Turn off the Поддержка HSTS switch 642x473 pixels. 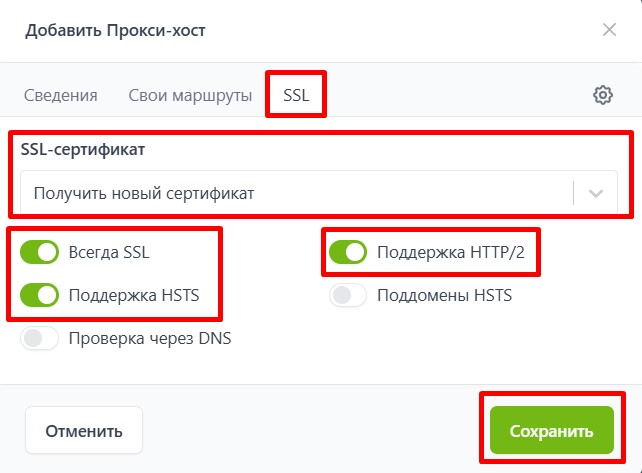pos(40,295)
